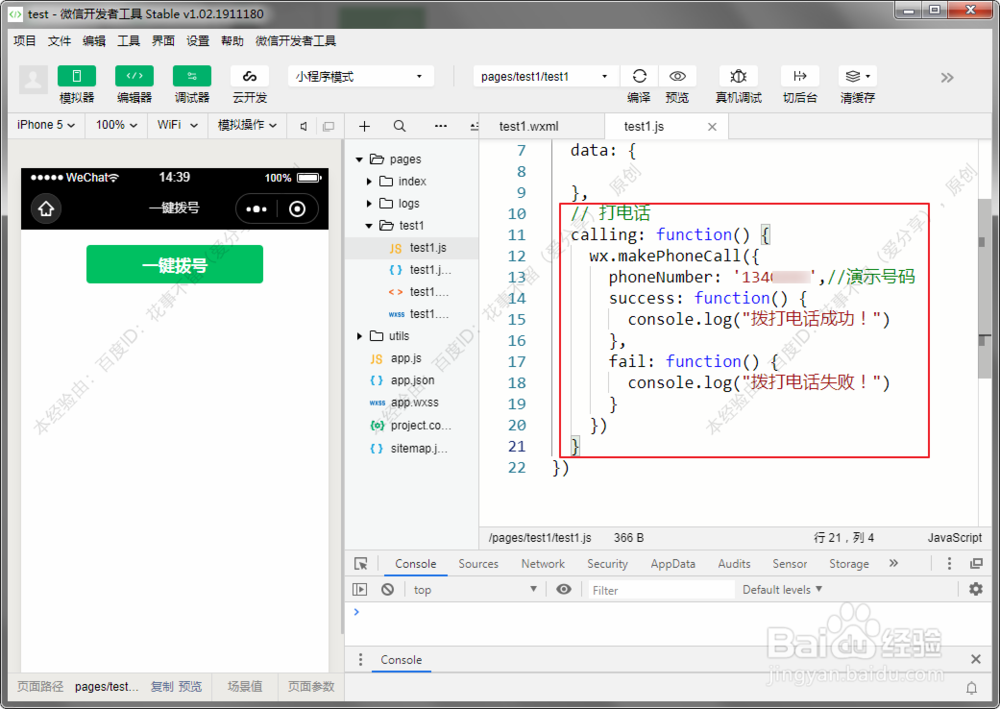
Task: Click the add new file plus icon
Action: click(364, 126)
